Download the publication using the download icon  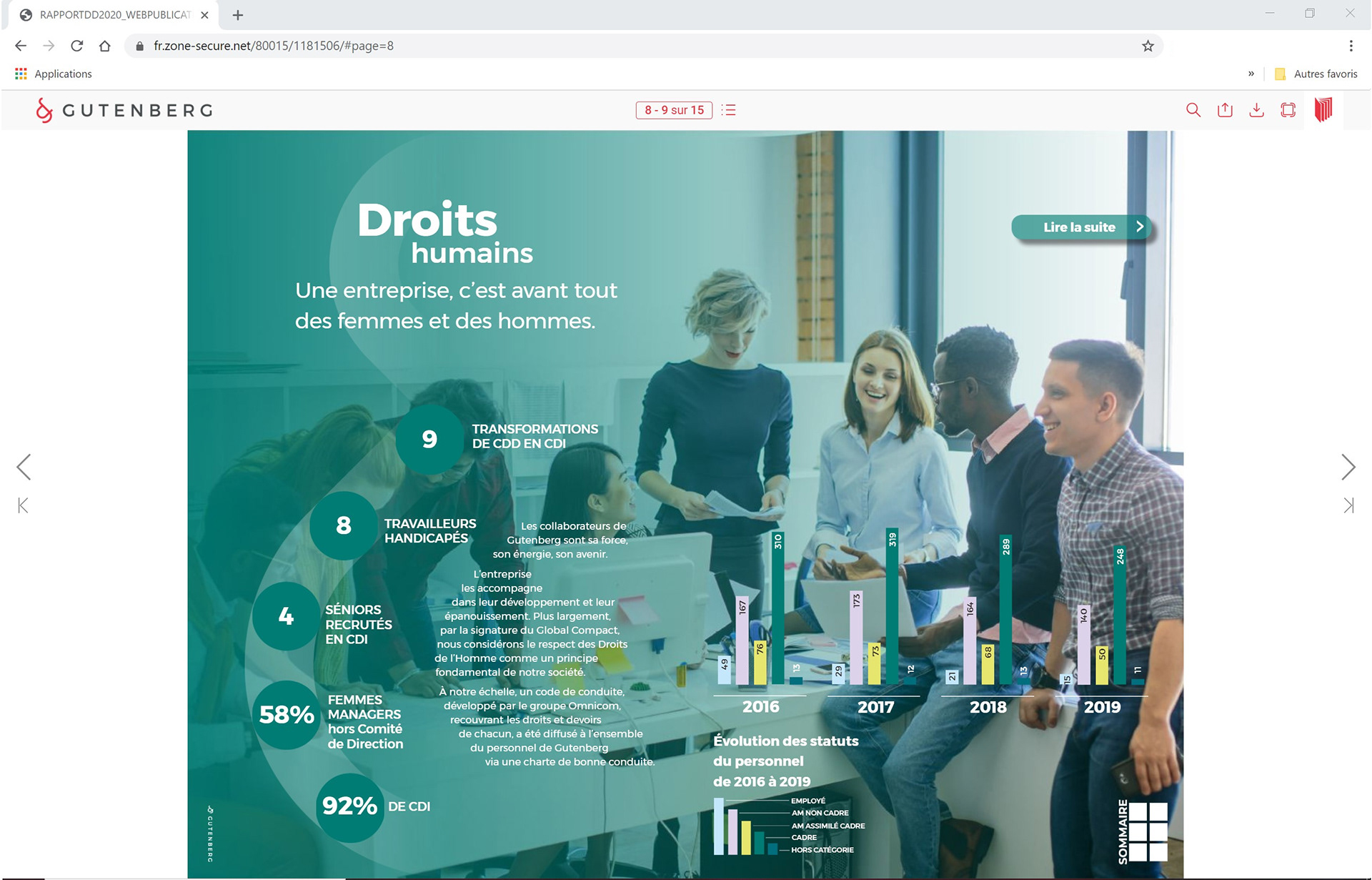click(1256, 110)
